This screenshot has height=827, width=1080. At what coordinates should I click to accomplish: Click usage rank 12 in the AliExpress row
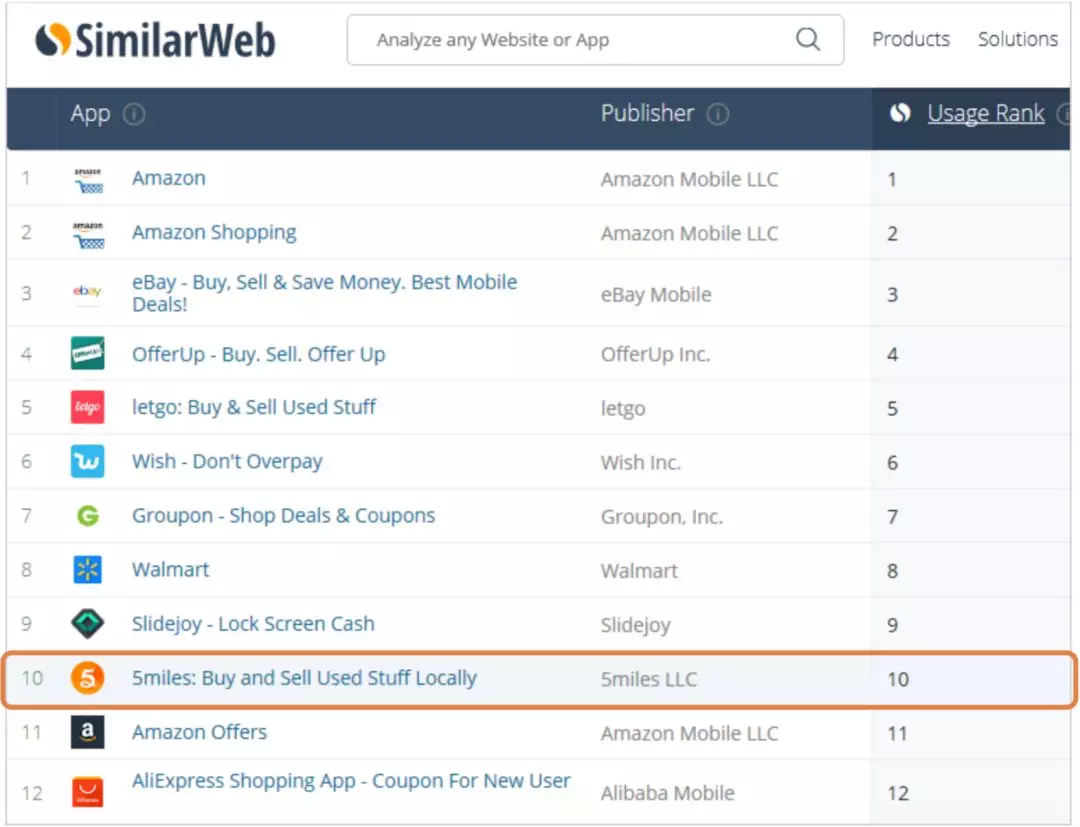point(898,793)
